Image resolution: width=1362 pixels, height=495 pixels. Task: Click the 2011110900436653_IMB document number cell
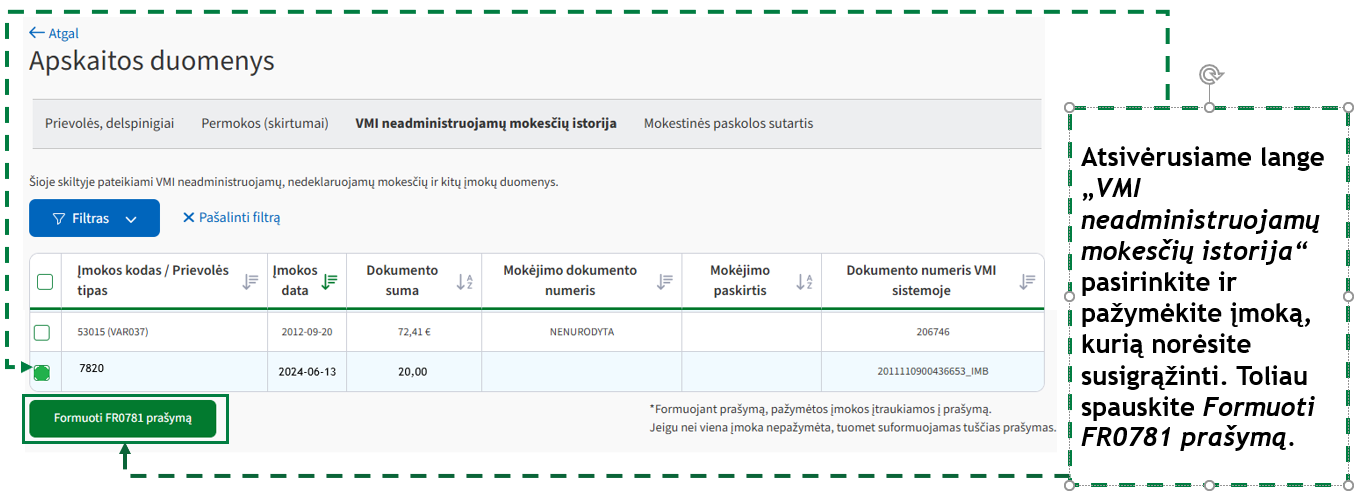point(932,371)
